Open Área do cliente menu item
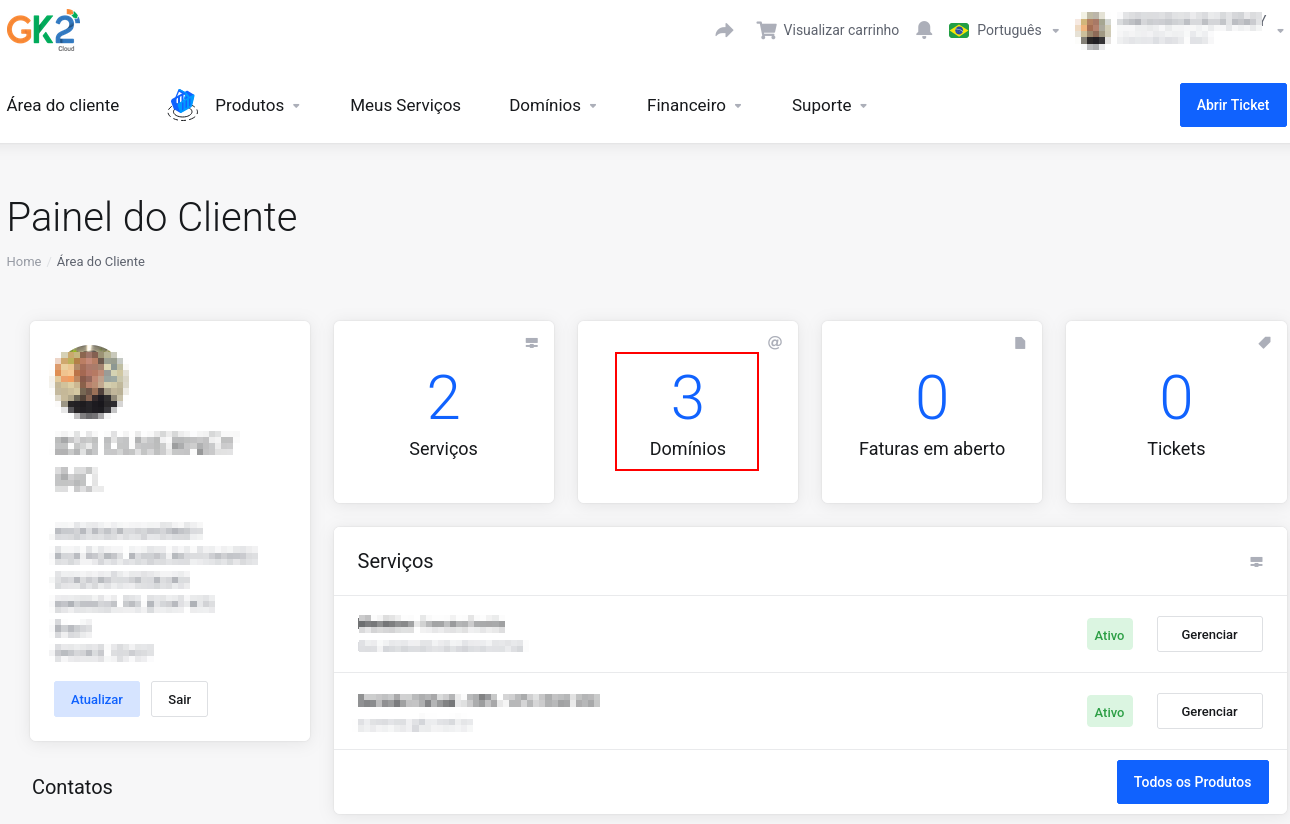Viewport: 1290px width, 824px height. (x=63, y=105)
